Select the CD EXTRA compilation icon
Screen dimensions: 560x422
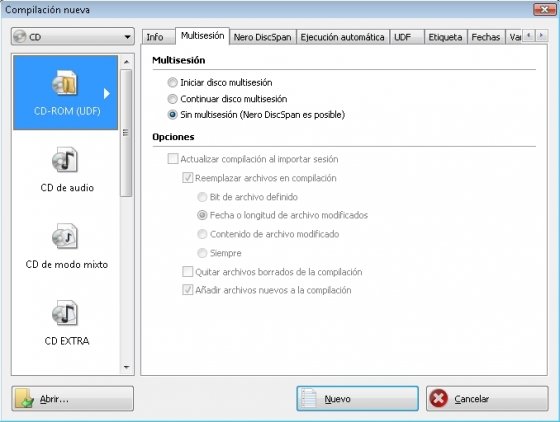(65, 313)
